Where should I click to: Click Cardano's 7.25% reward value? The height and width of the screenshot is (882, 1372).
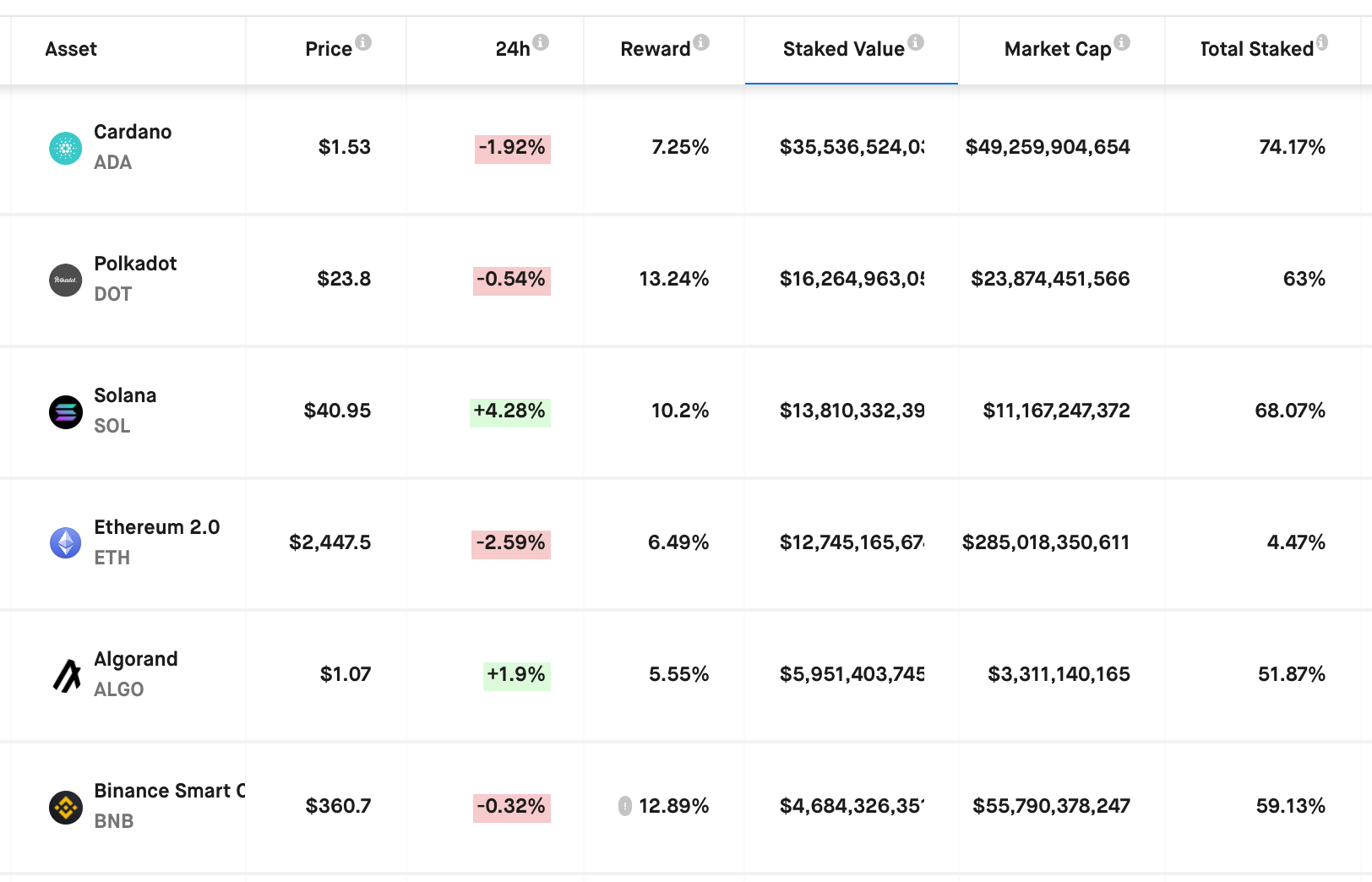point(680,147)
